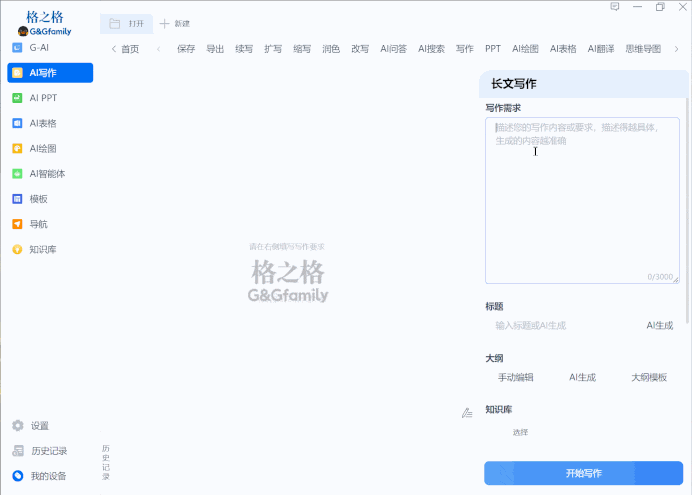Go to AI智能体 in sidebar

click(46, 173)
